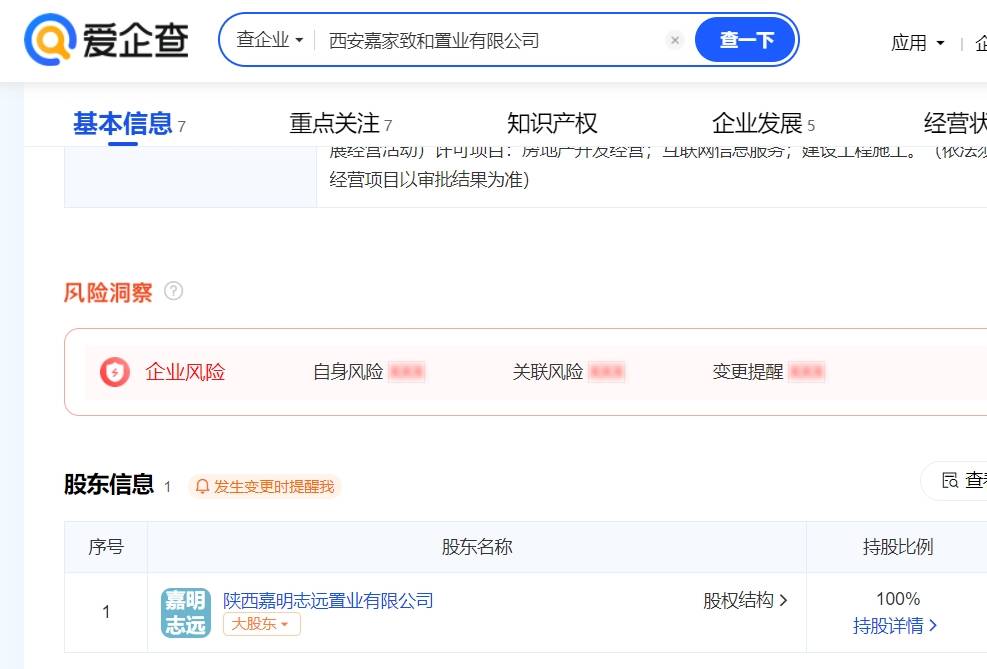Click the 查一下 search button

pyautogui.click(x=746, y=40)
